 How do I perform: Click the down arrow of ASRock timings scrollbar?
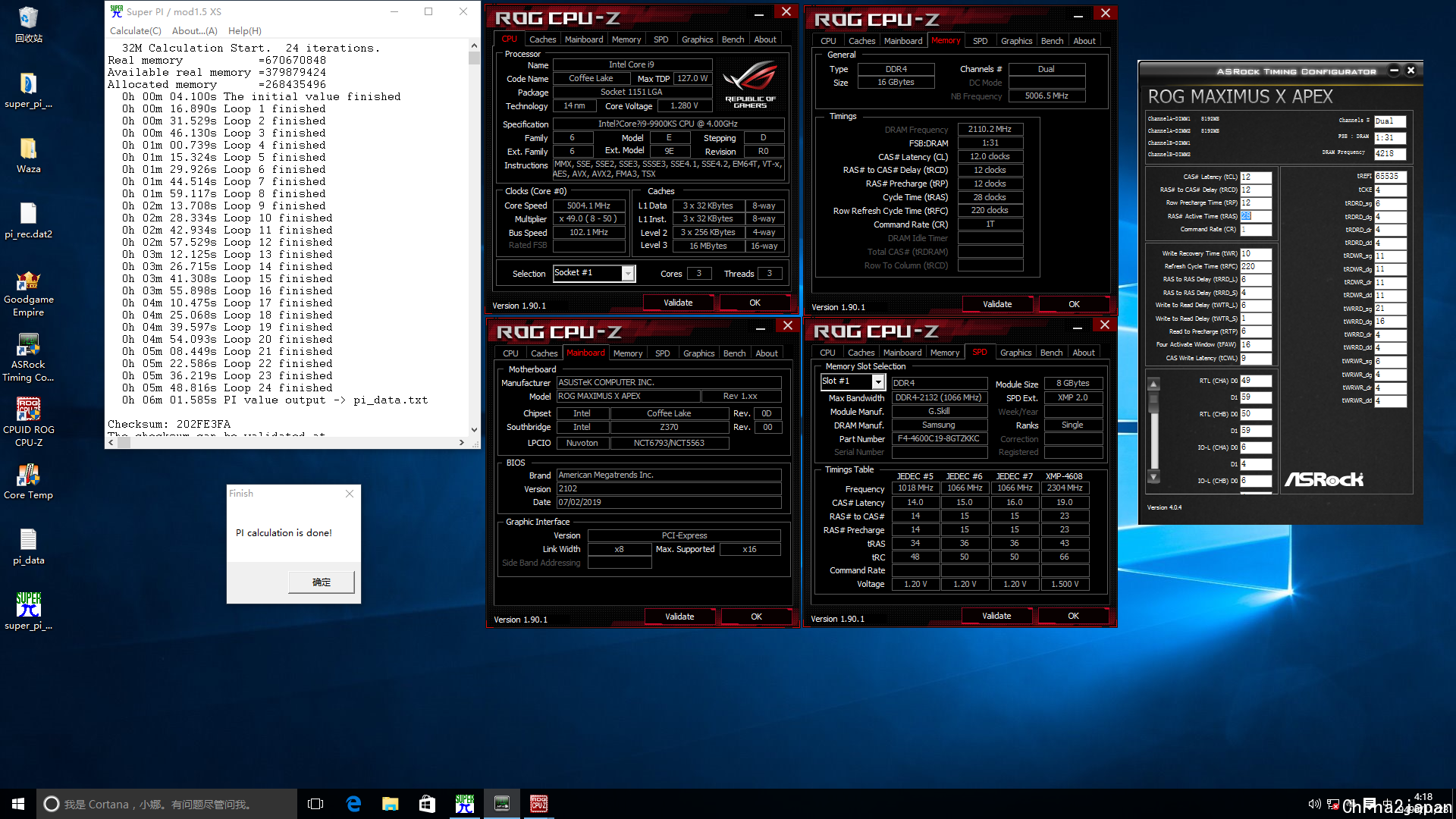pyautogui.click(x=1153, y=477)
